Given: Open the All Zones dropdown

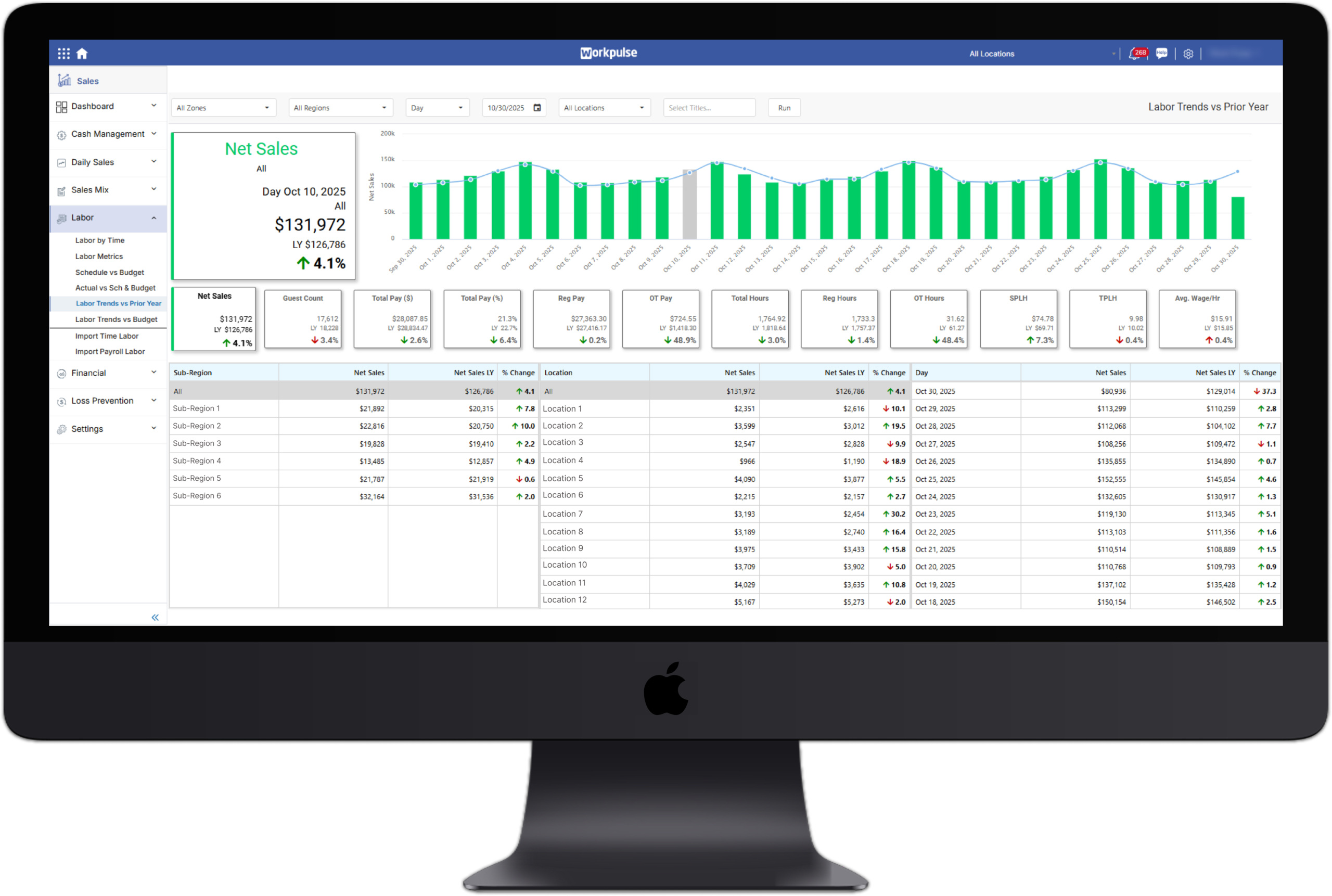Looking at the screenshot, I should tap(223, 107).
